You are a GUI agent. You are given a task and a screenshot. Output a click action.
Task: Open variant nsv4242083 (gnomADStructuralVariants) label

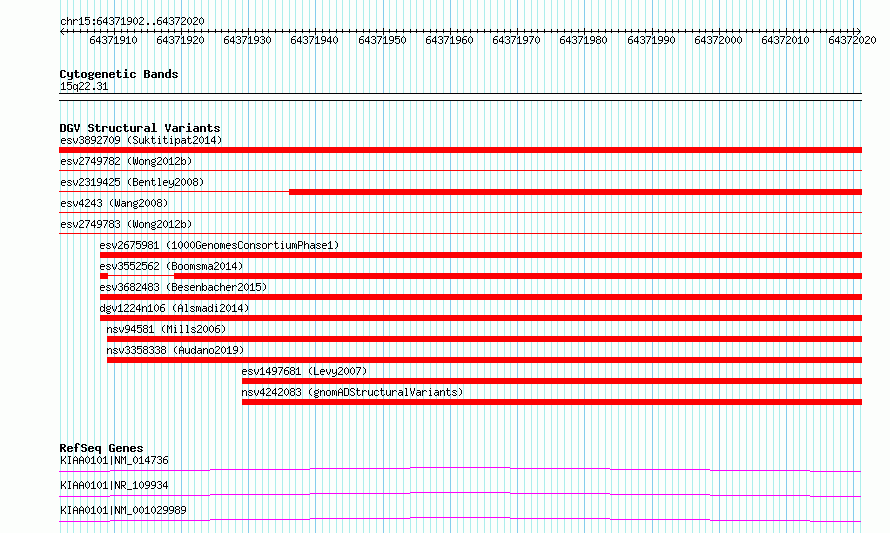352,392
